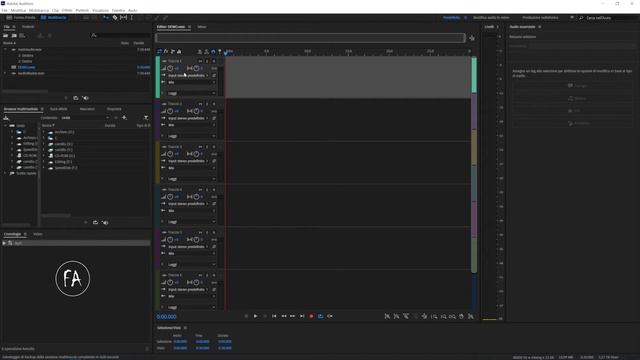
Task: Open Traccia 1 Mix output dropdown
Action: pos(191,82)
